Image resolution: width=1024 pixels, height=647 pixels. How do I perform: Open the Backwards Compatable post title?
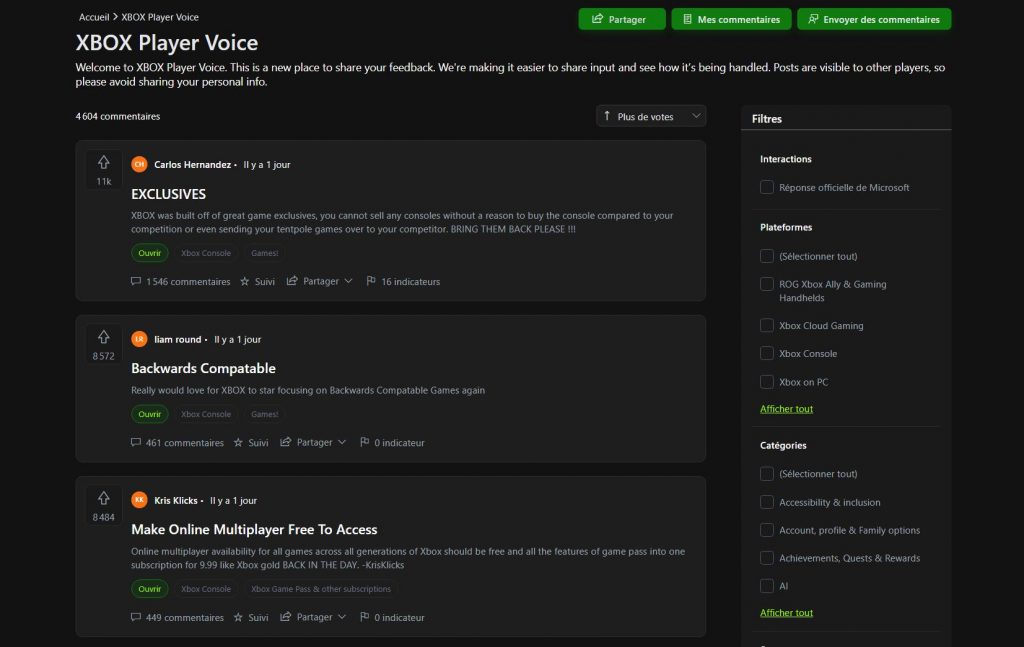coord(203,368)
